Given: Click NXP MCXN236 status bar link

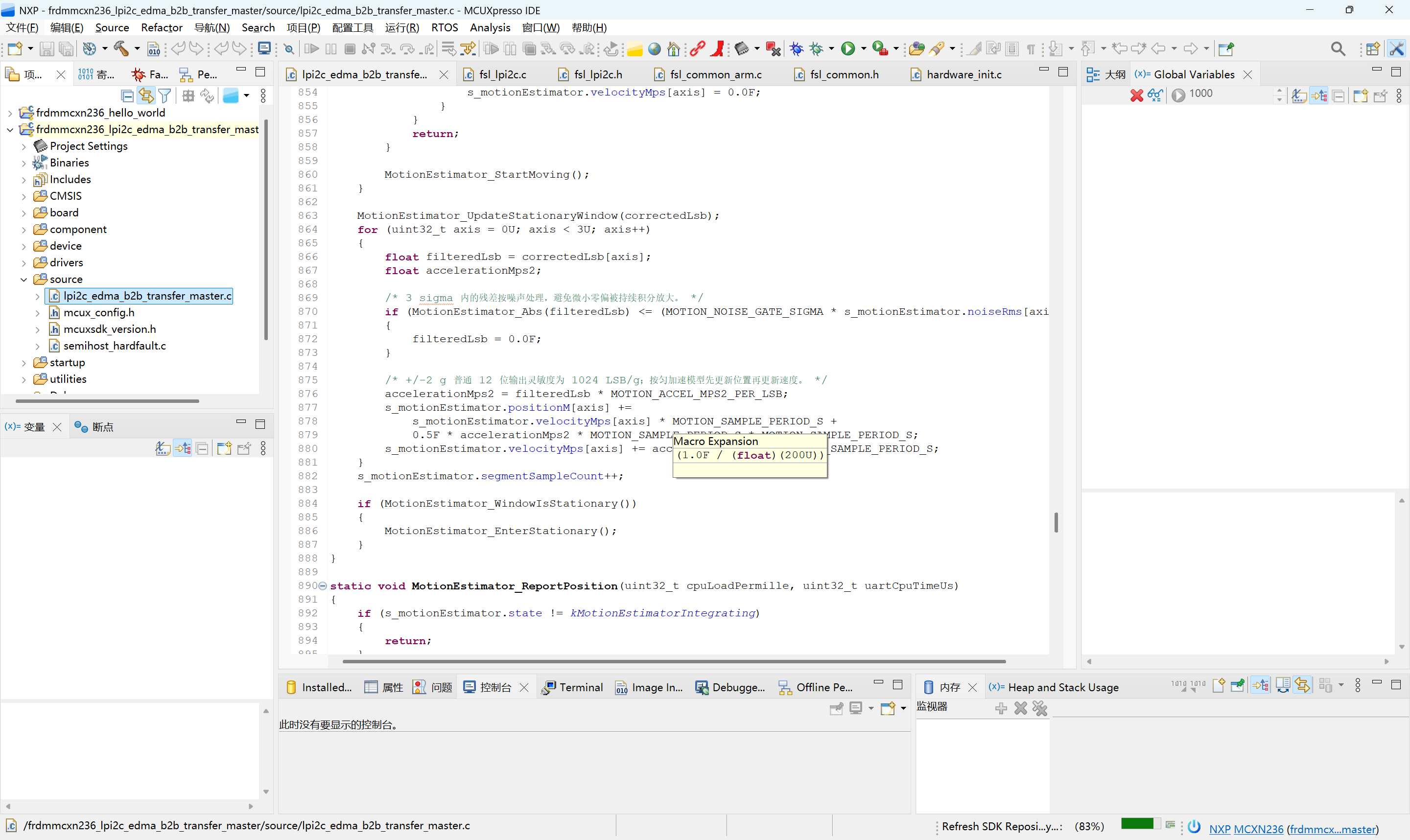Looking at the screenshot, I should [x=1246, y=829].
